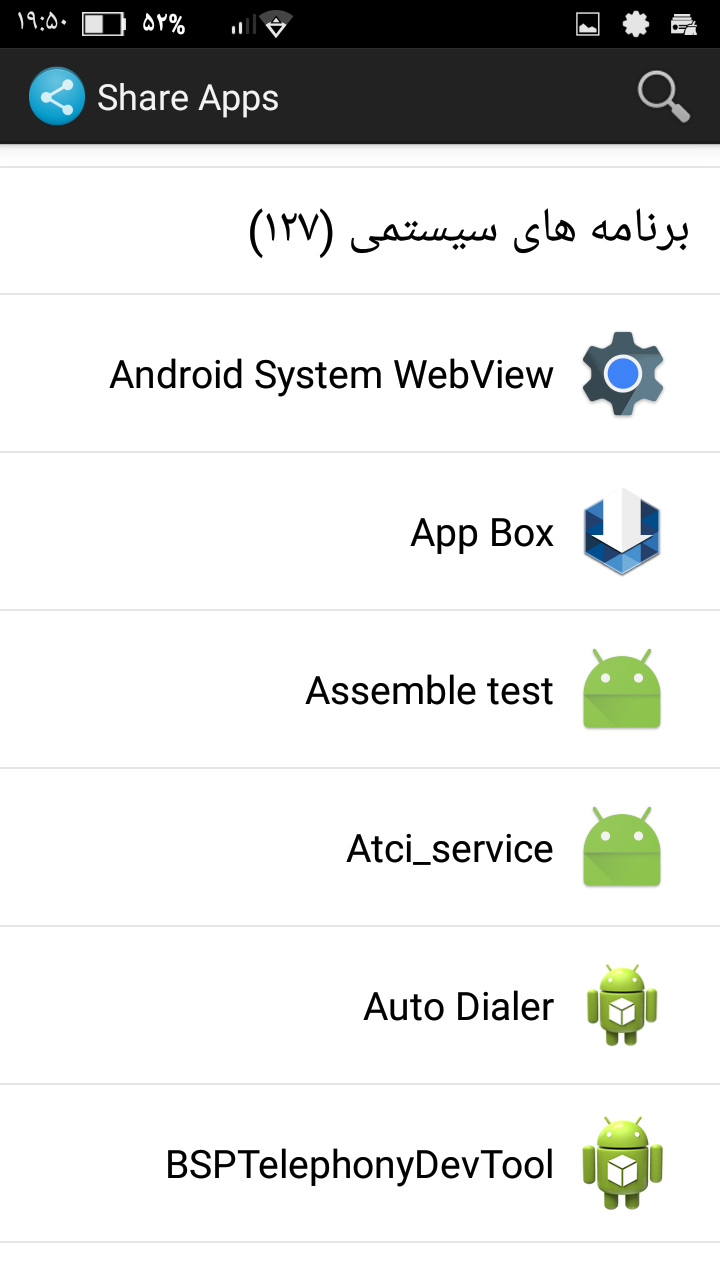Tap the BSPTelephonyDevTool robot icon

tap(622, 1164)
